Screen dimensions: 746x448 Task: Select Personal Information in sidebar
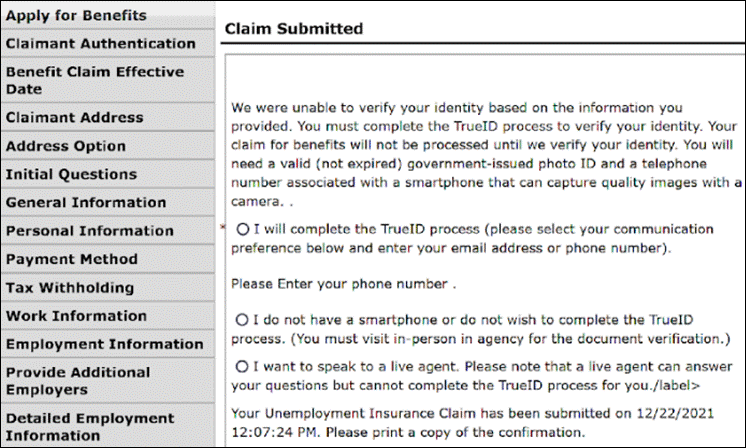tap(90, 231)
